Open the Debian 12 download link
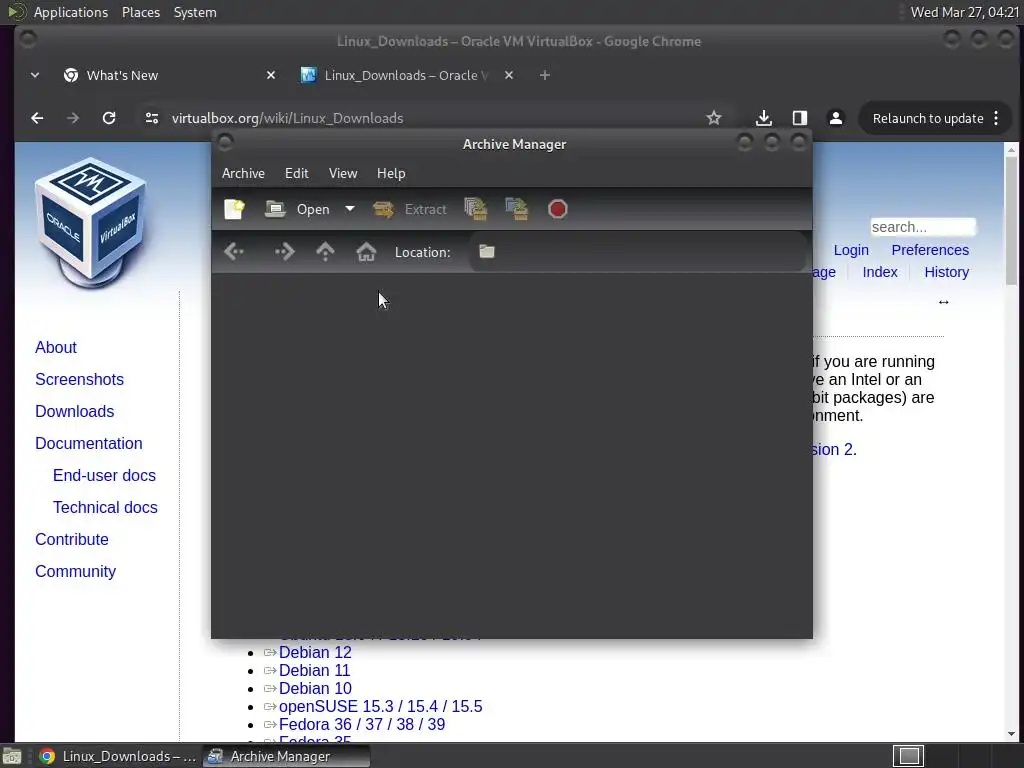Screen dimensions: 1024x768 pos(315,652)
